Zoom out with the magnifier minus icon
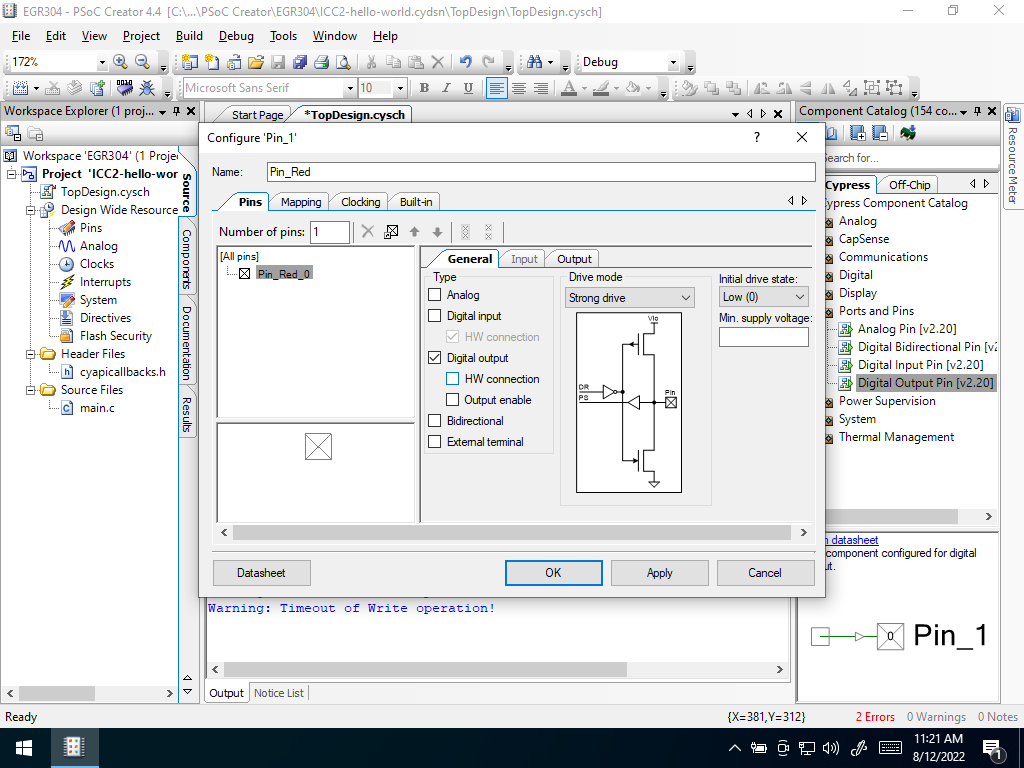The image size is (1024, 768). pos(142,62)
